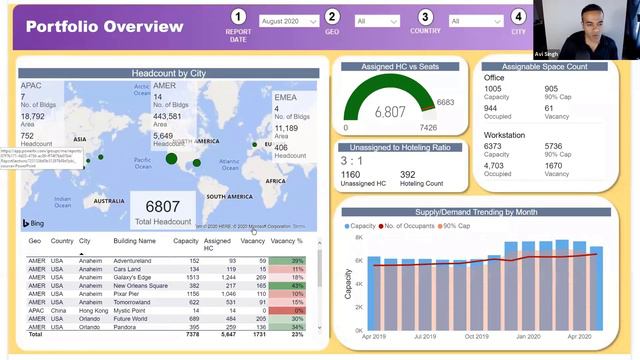Click the No. of Occupants legend marker
Screen dimensions: 640x360
coord(381,226)
